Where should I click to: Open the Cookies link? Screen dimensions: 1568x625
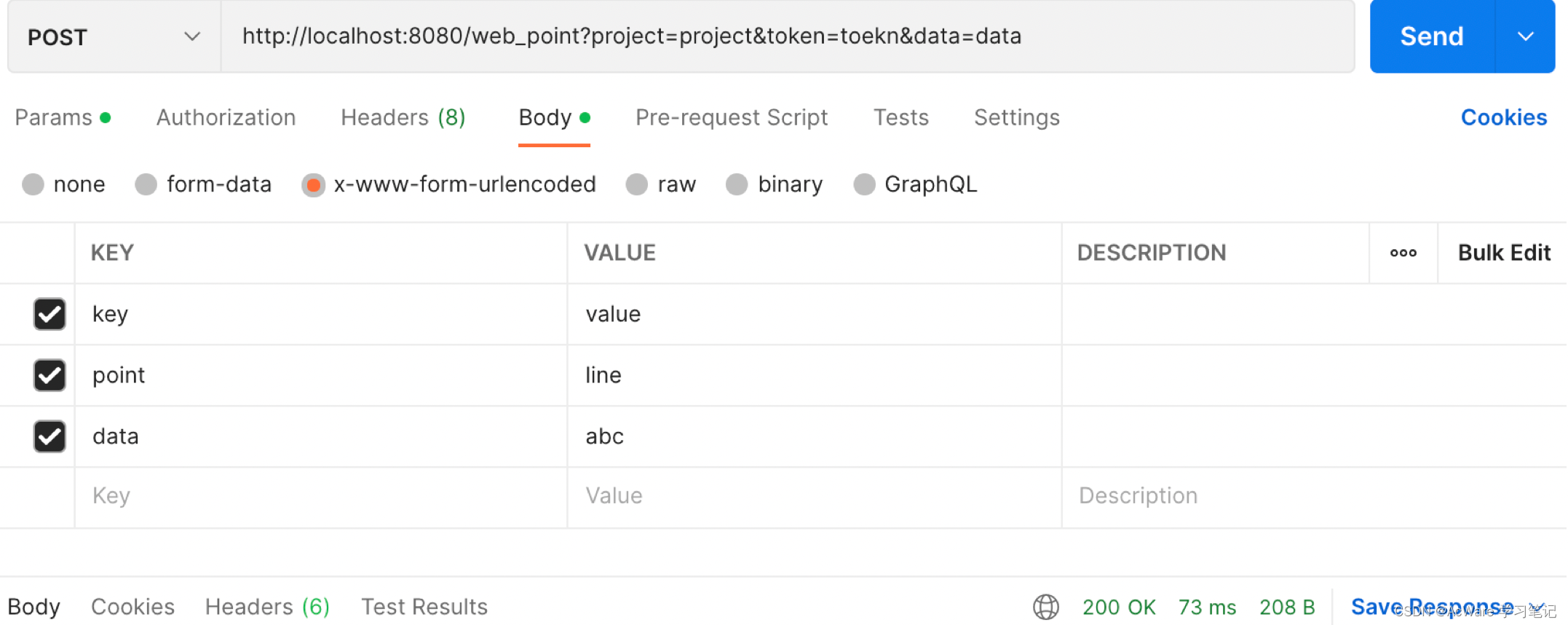tap(1503, 117)
